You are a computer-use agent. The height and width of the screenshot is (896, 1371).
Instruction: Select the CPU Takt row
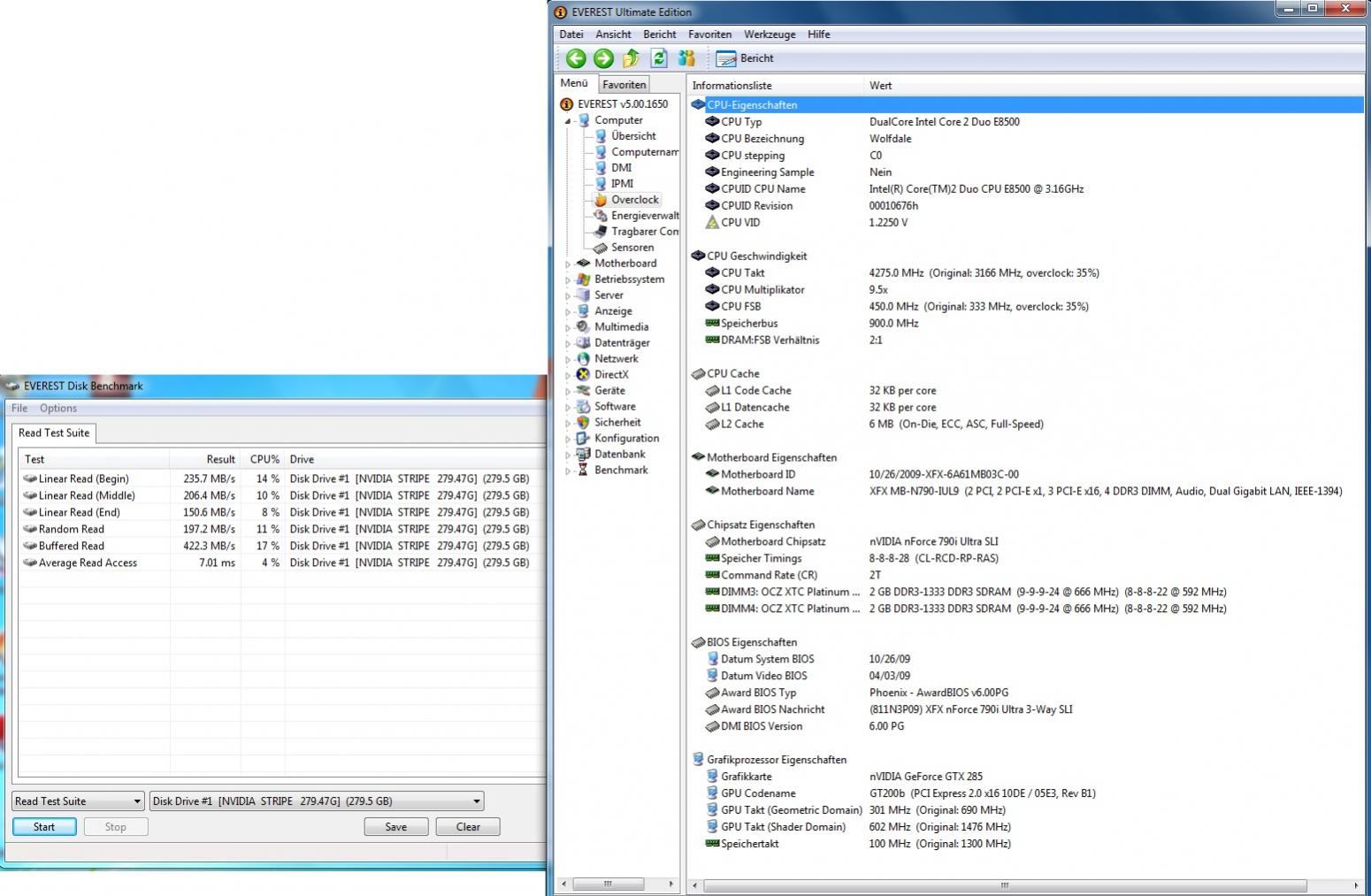[1026, 273]
